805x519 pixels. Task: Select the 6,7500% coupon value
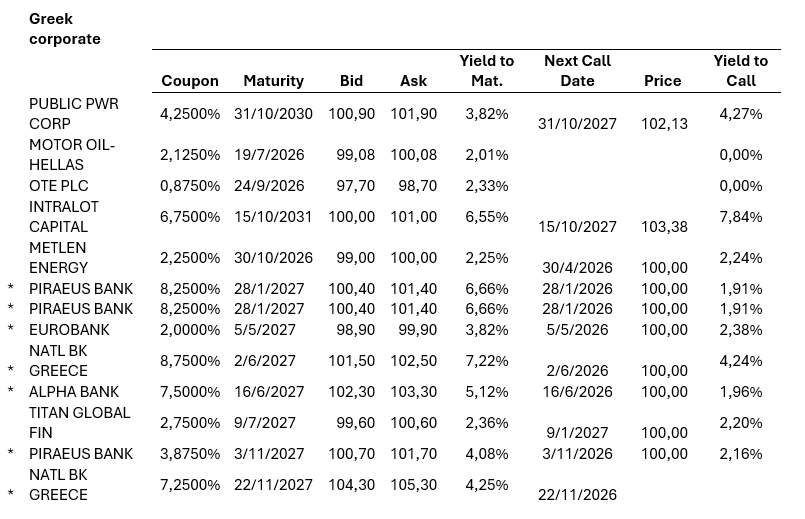(190, 217)
